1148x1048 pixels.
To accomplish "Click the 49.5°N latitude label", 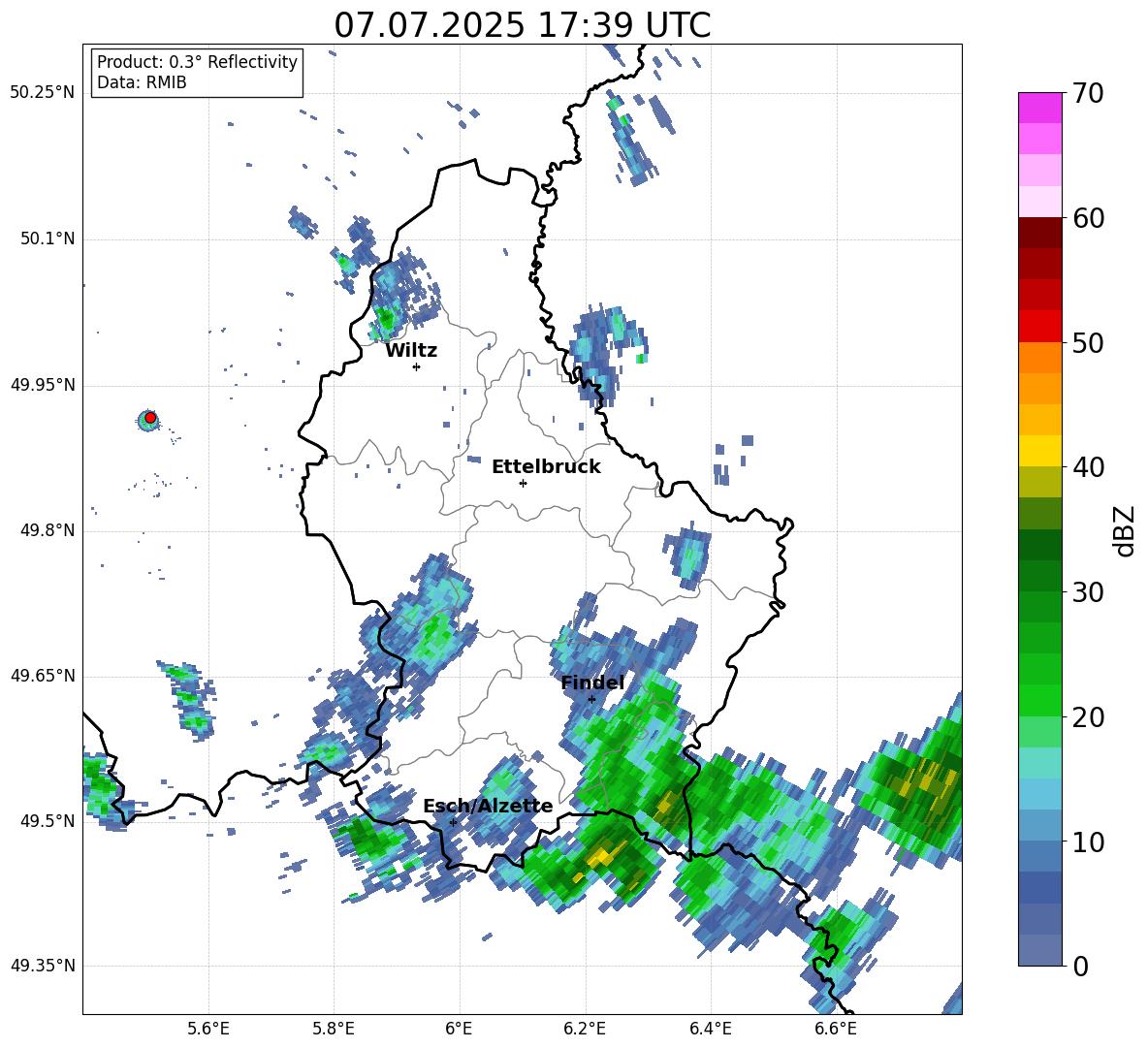I will pyautogui.click(x=48, y=820).
